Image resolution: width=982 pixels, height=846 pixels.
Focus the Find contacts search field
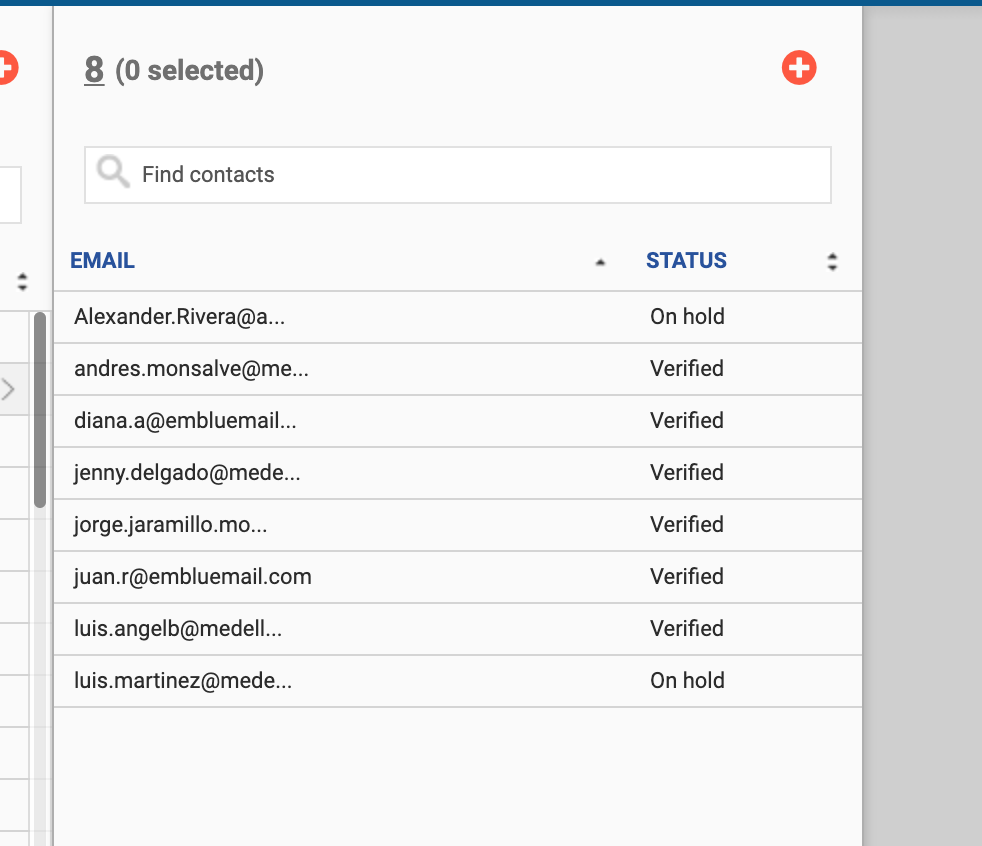pos(480,175)
